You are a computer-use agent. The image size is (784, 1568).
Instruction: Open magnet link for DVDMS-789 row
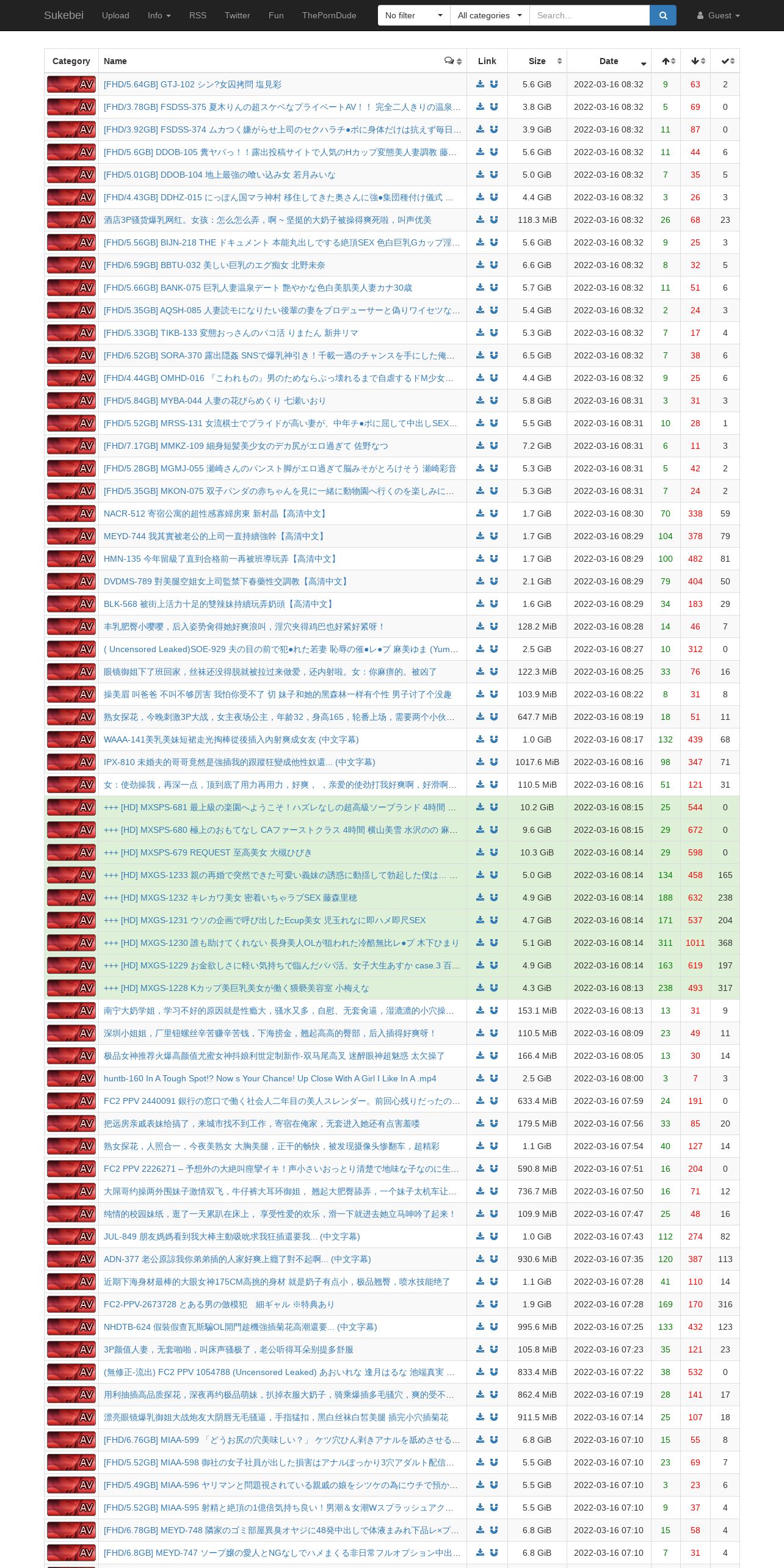coord(494,581)
